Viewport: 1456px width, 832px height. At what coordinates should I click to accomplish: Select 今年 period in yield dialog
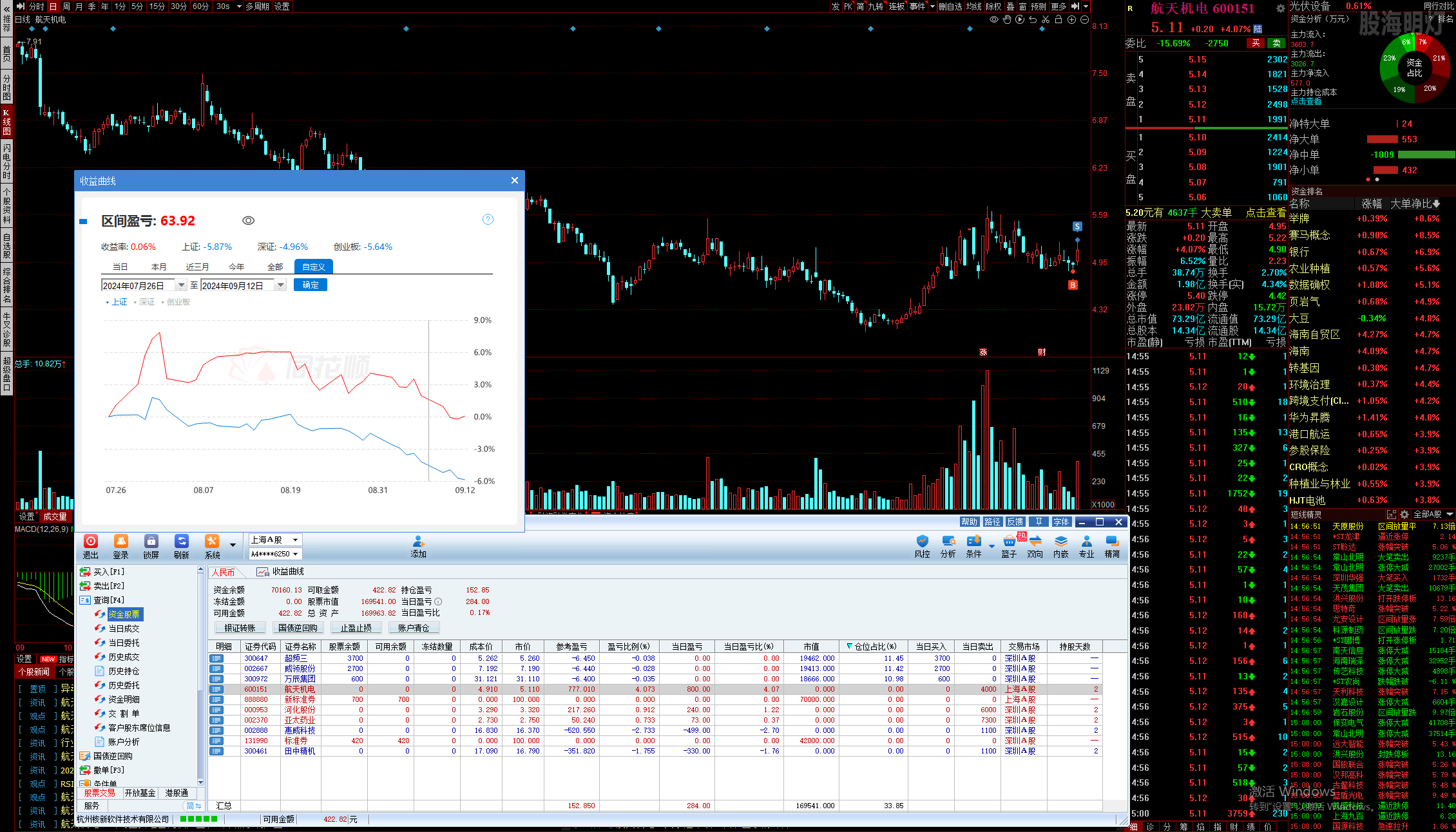pos(236,267)
